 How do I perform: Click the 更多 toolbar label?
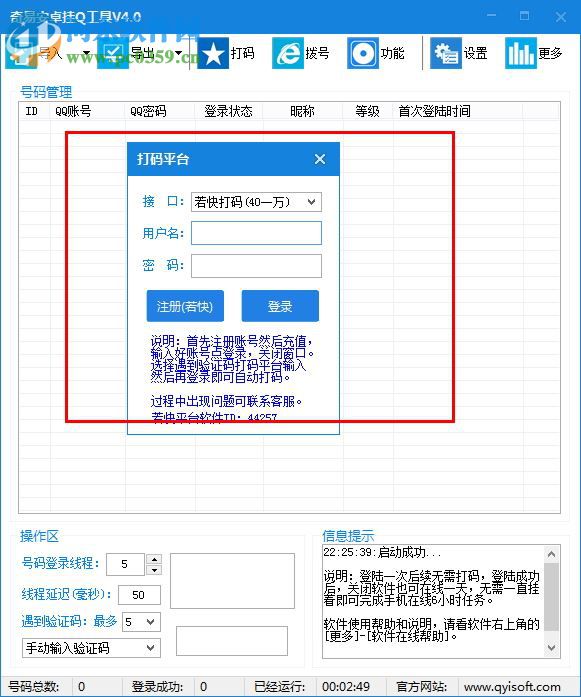pos(550,53)
